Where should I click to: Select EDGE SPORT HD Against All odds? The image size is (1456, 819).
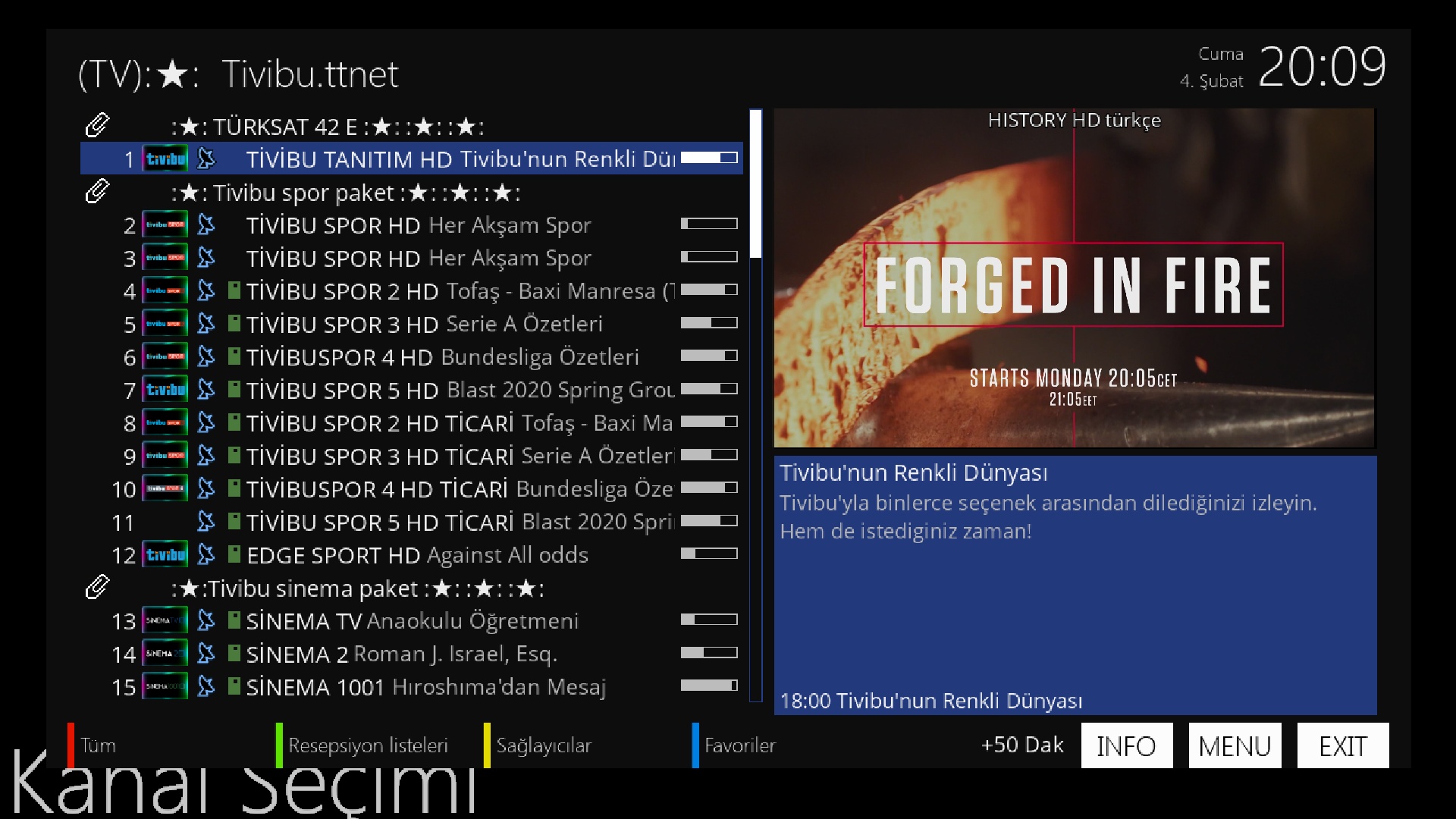pyautogui.click(x=412, y=554)
